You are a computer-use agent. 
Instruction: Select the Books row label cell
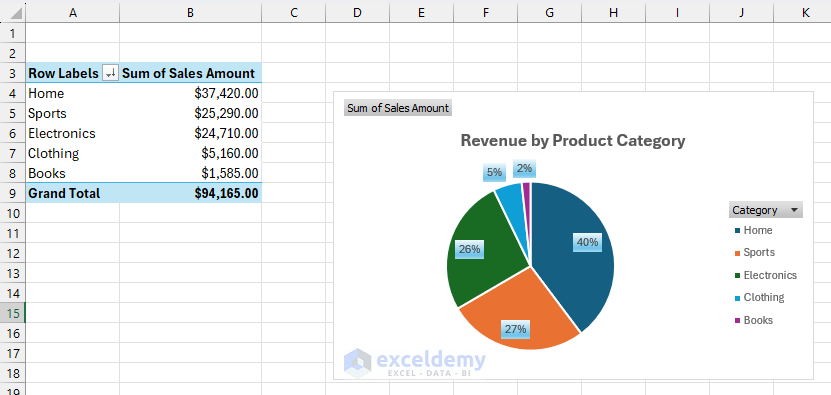pyautogui.click(x=73, y=173)
